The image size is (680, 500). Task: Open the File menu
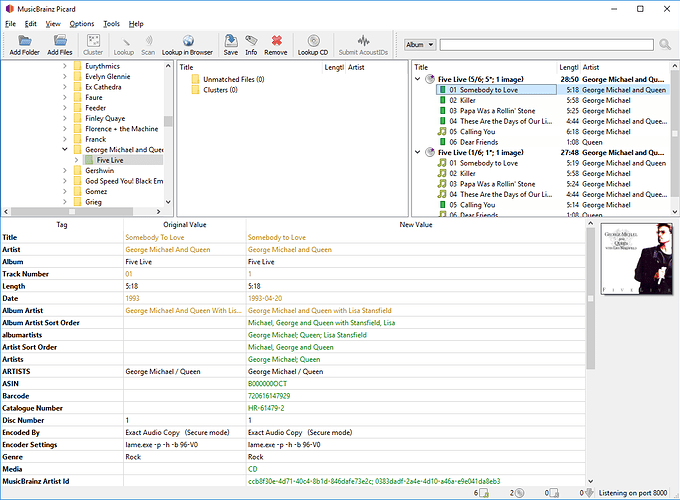(10, 24)
